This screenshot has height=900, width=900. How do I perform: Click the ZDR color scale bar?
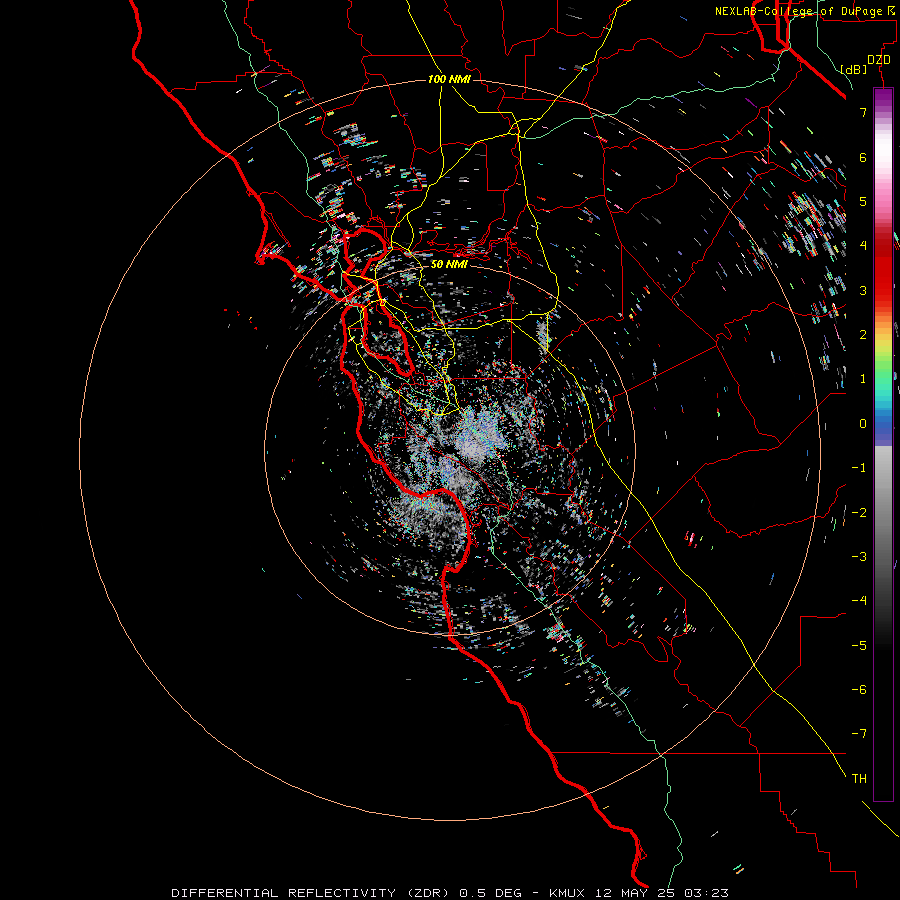(x=883, y=445)
